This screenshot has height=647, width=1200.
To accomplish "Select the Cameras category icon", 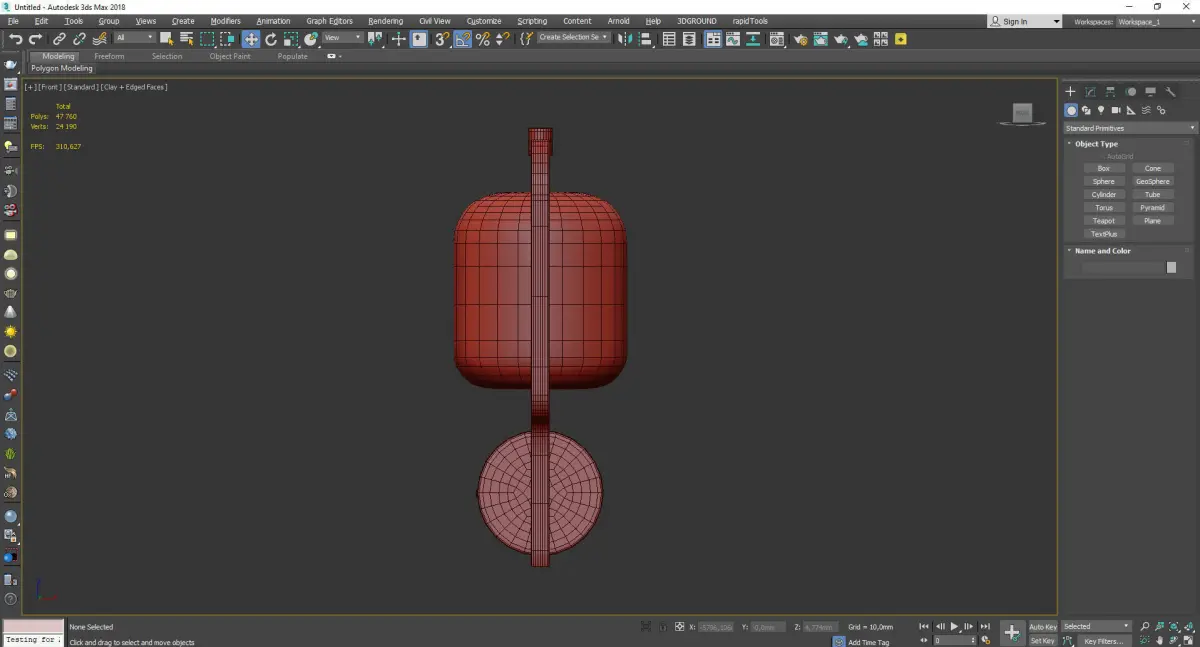I will pos(1116,110).
